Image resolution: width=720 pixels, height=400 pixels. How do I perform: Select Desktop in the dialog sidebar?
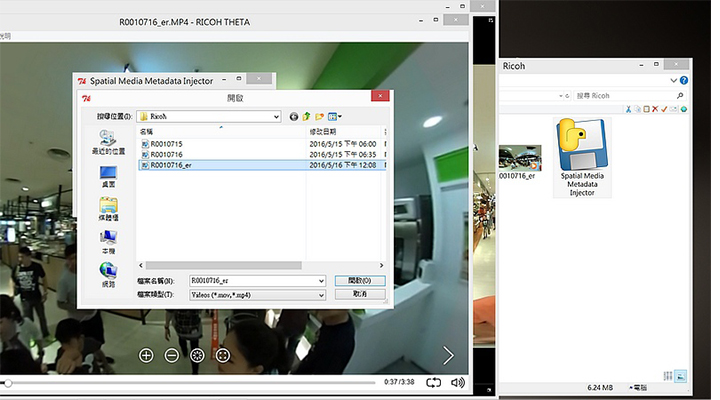click(108, 177)
